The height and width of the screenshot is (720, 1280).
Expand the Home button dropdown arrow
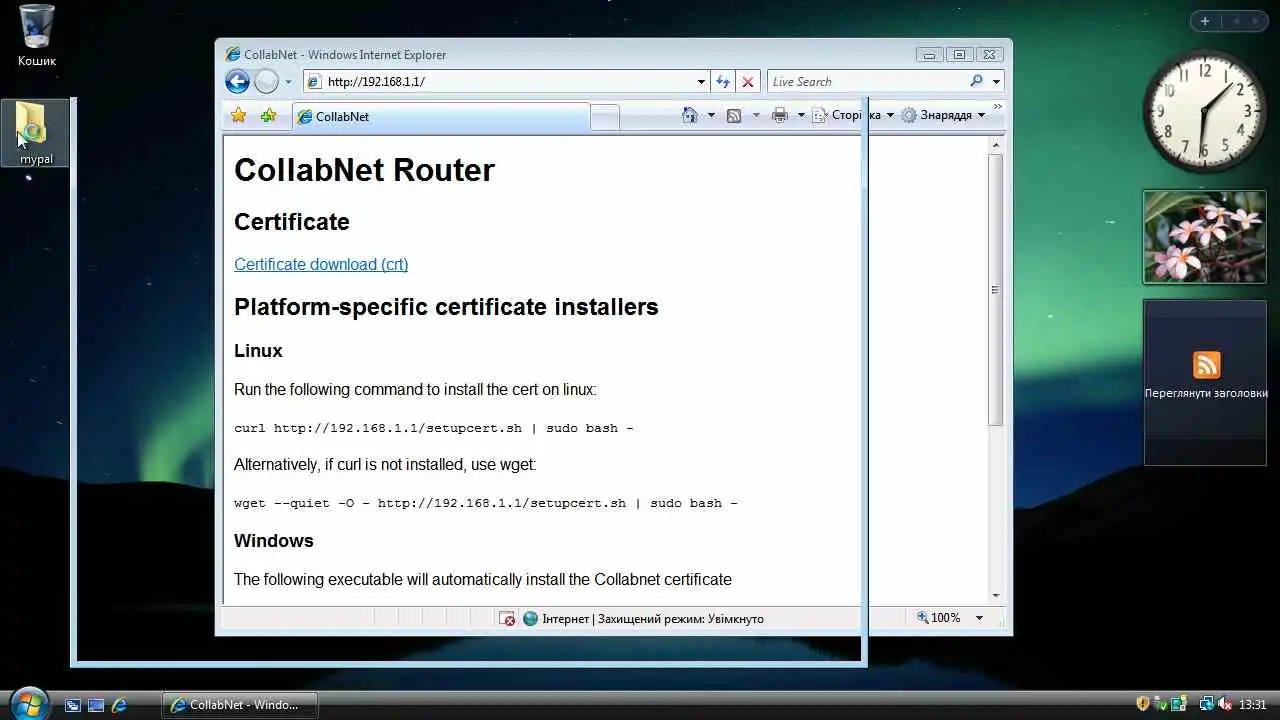pos(711,116)
